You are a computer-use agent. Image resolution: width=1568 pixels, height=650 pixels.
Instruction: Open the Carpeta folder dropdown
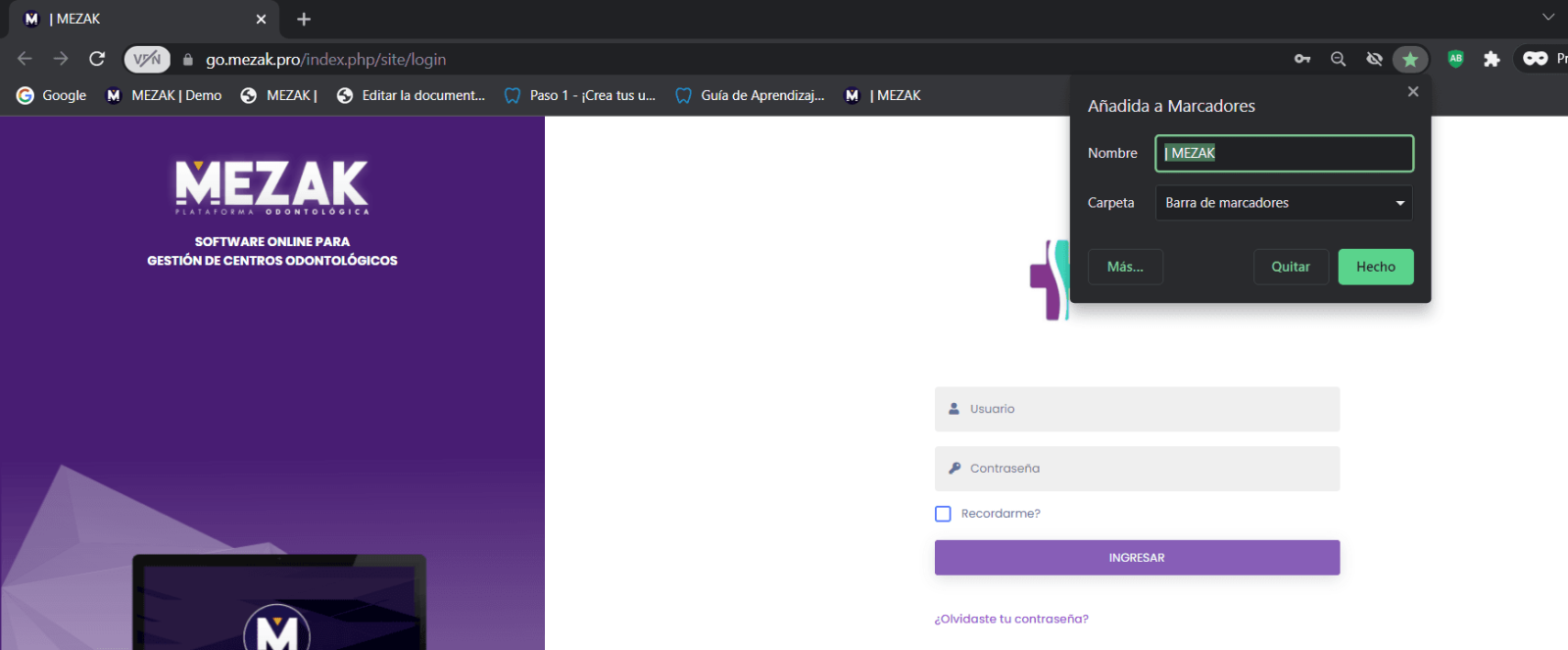pos(1284,203)
